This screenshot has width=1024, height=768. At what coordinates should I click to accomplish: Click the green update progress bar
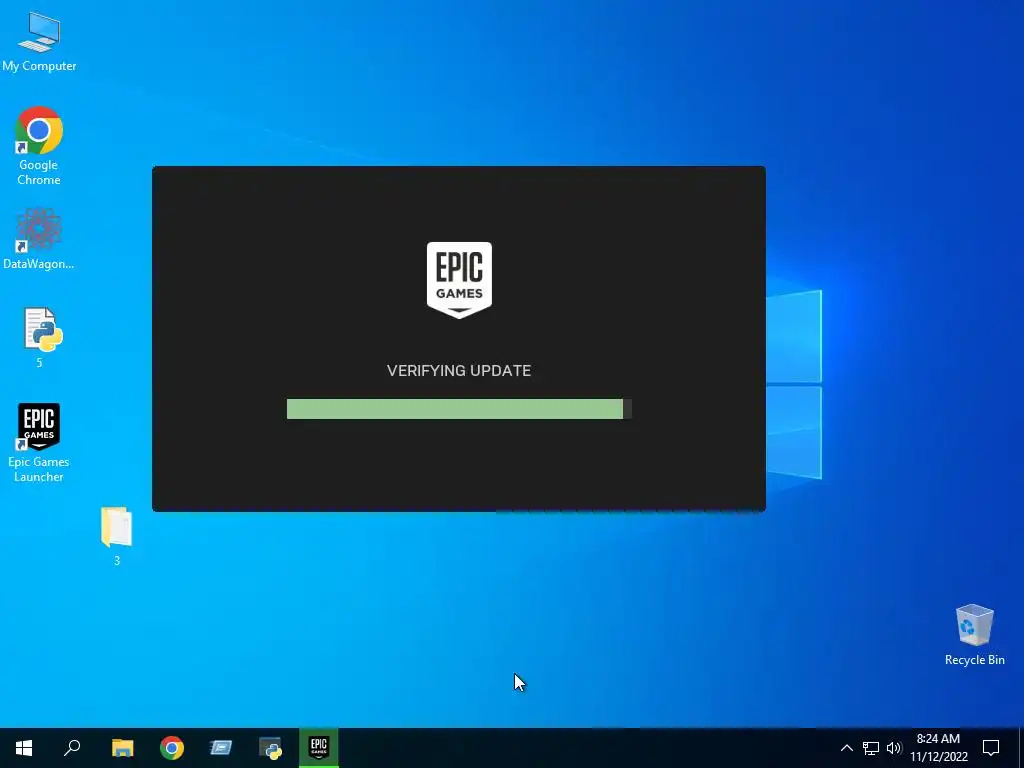tap(459, 409)
